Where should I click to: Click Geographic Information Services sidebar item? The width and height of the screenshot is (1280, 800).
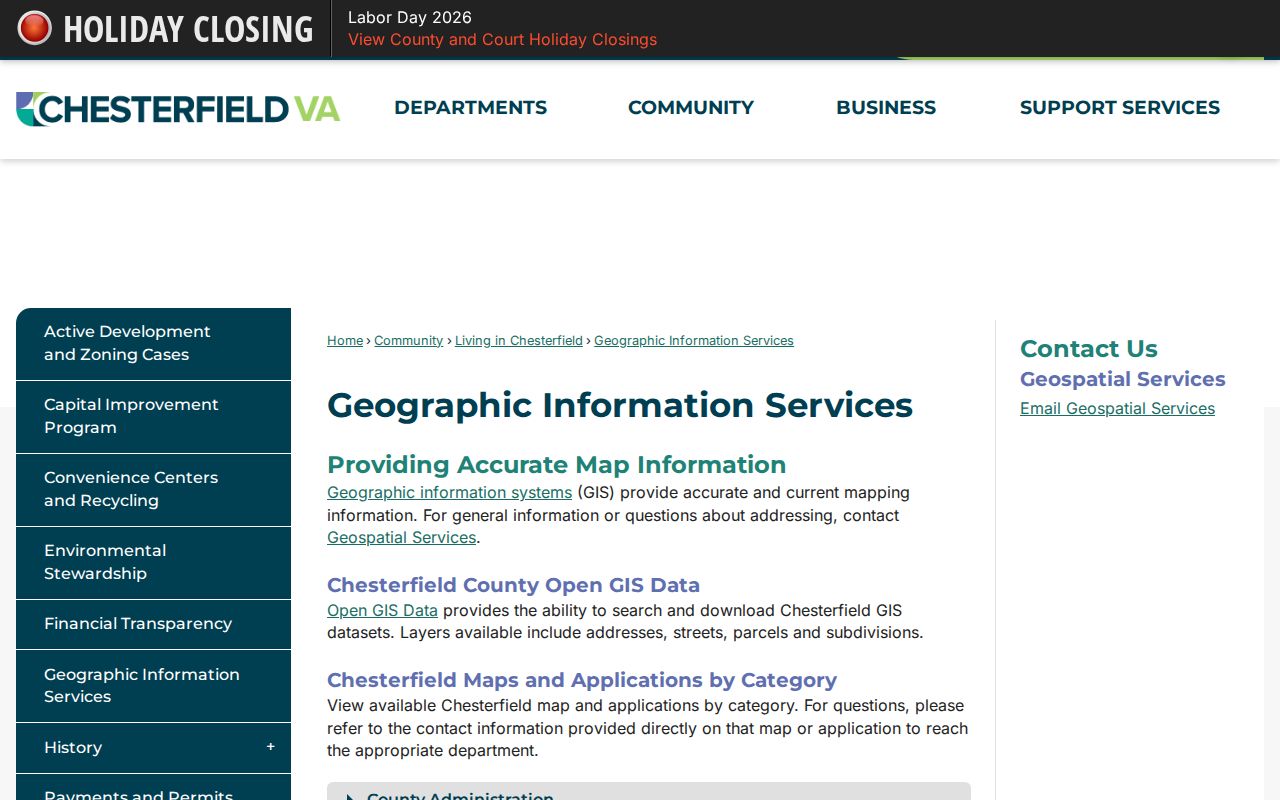click(x=153, y=686)
